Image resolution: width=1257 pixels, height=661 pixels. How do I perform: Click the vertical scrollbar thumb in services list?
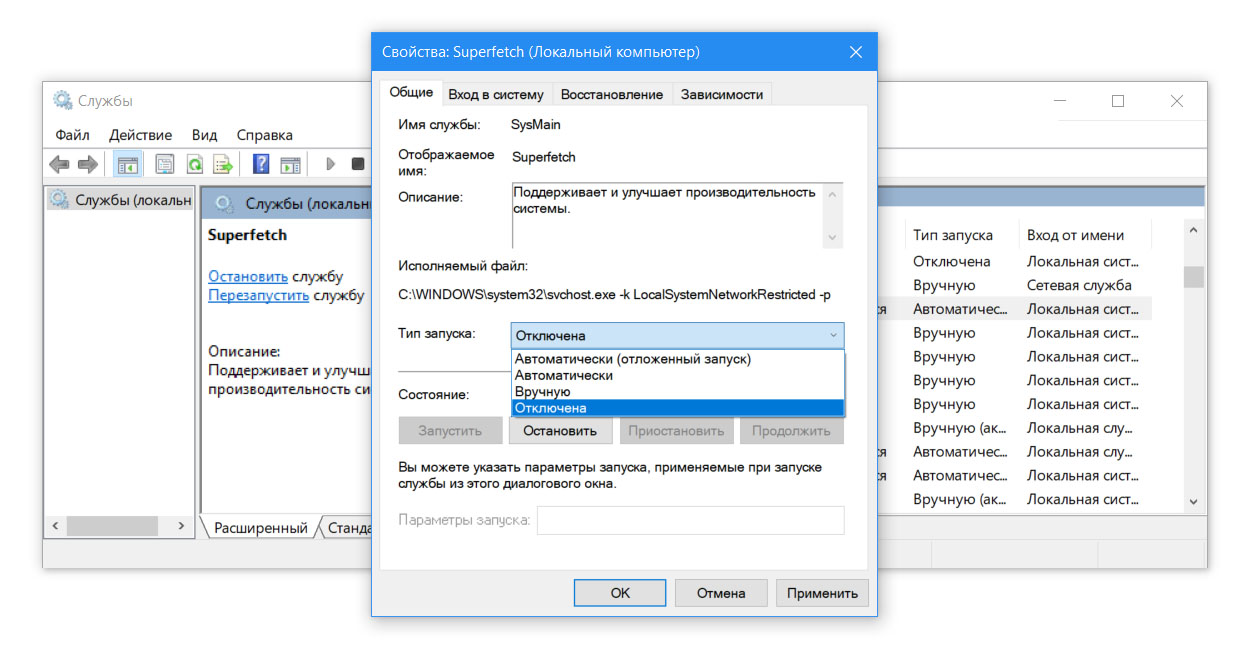(x=1193, y=277)
